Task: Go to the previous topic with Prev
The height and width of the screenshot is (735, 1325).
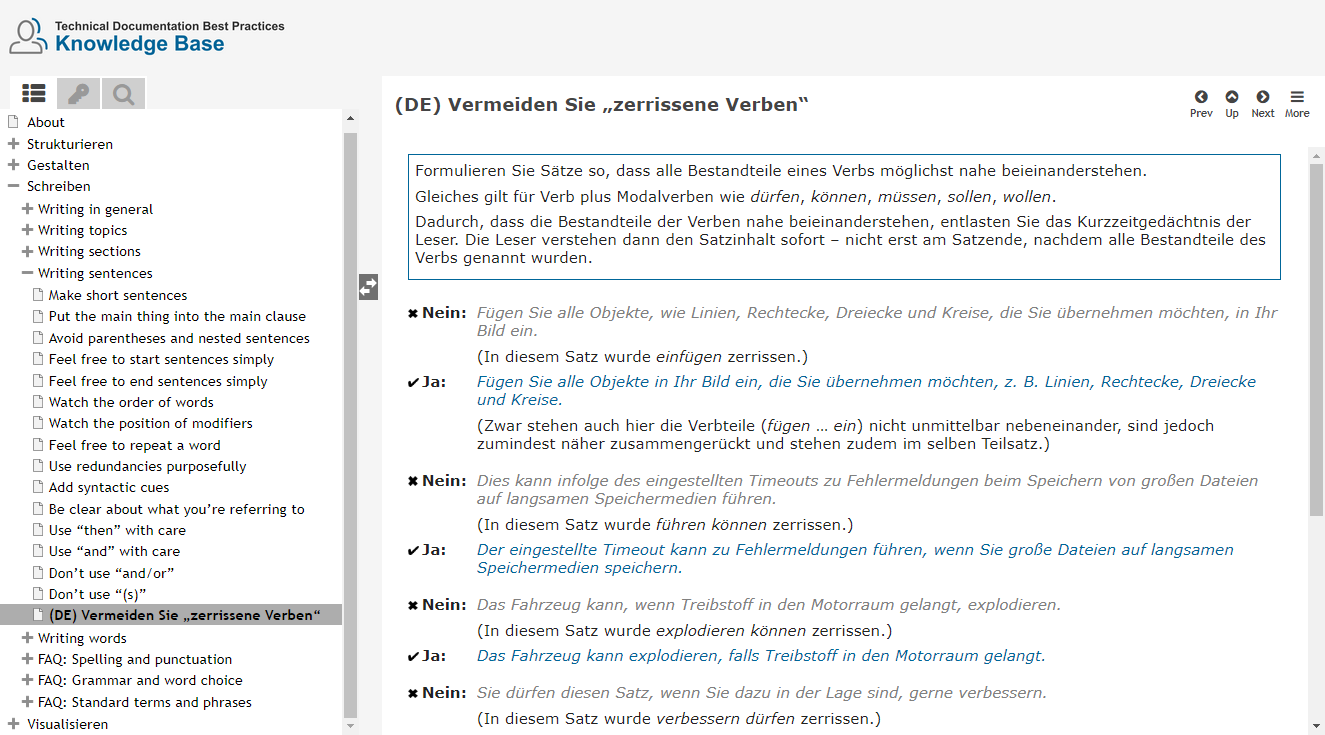Action: click(x=1201, y=104)
